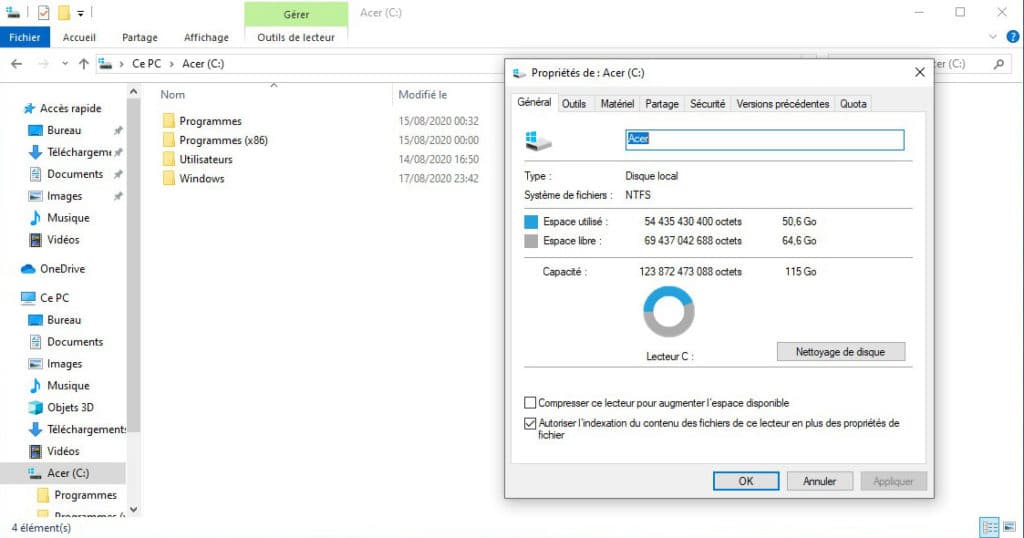Click Musique icon under Accès rapide

tap(35, 217)
